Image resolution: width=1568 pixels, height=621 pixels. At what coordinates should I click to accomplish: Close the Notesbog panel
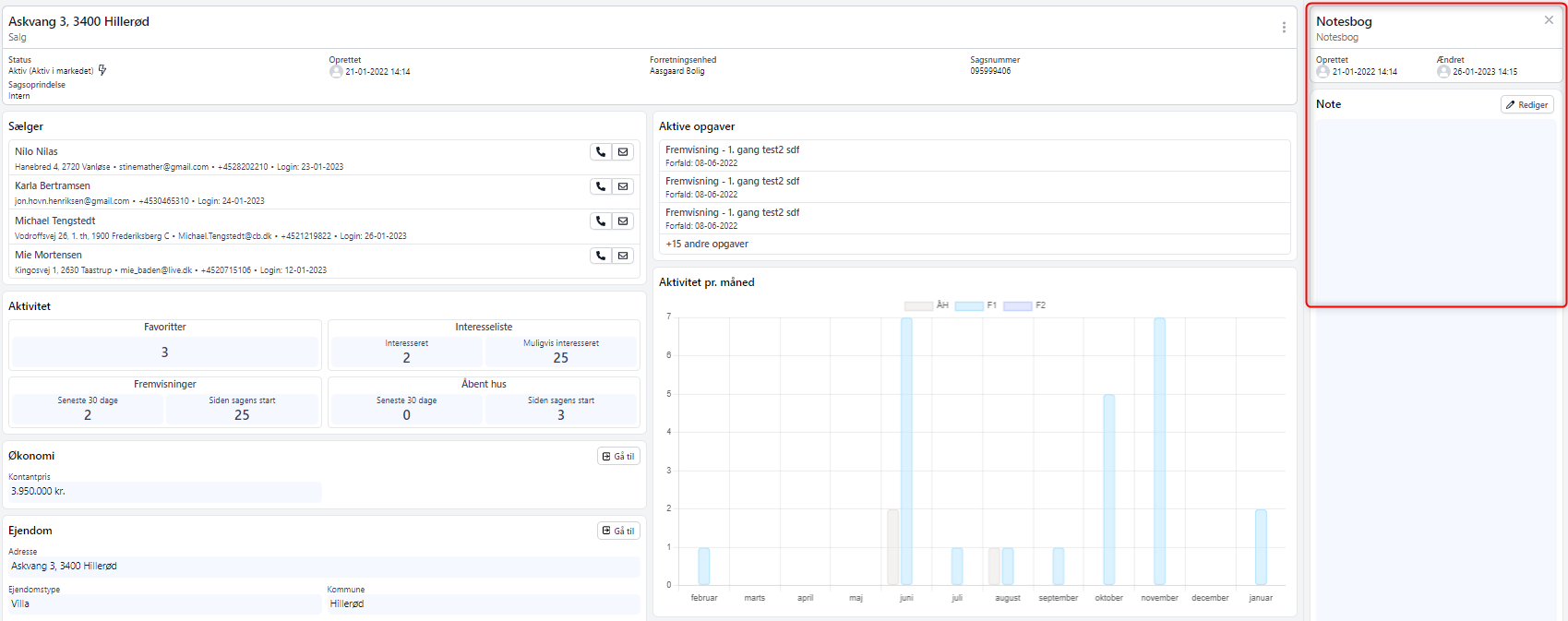(x=1549, y=20)
